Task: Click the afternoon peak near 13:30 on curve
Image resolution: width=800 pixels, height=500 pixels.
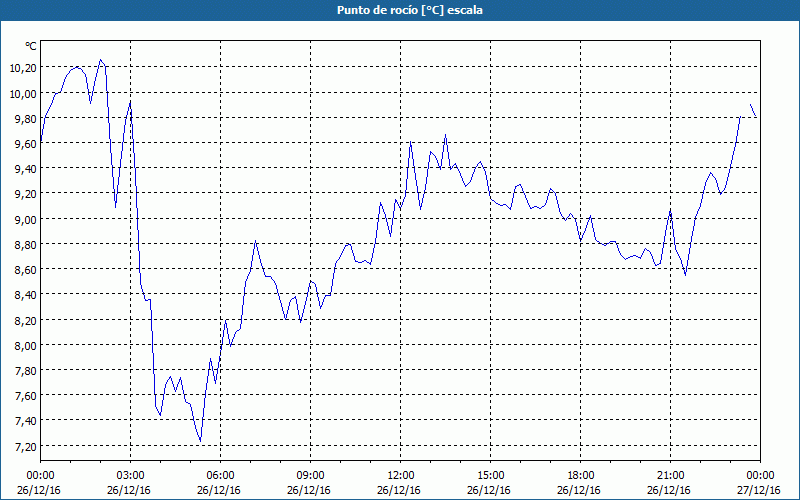Action: pos(445,135)
